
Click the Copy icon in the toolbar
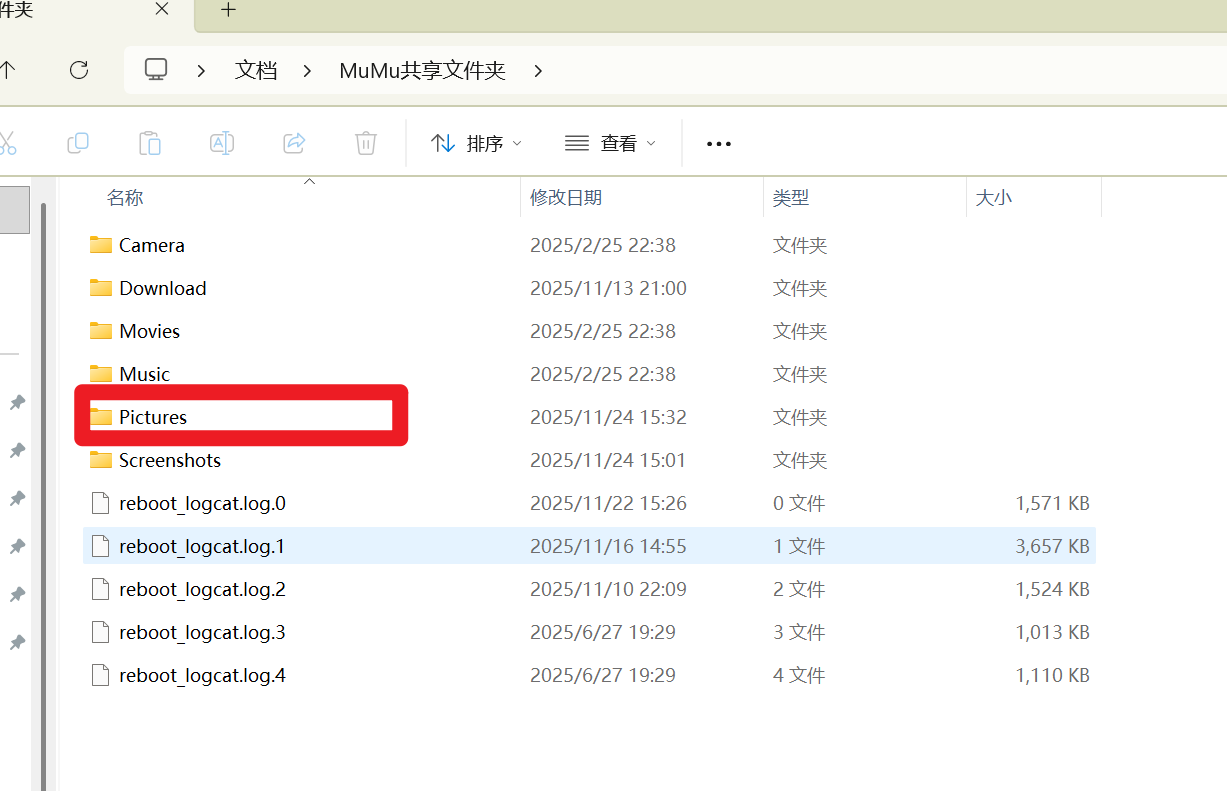pyautogui.click(x=77, y=143)
